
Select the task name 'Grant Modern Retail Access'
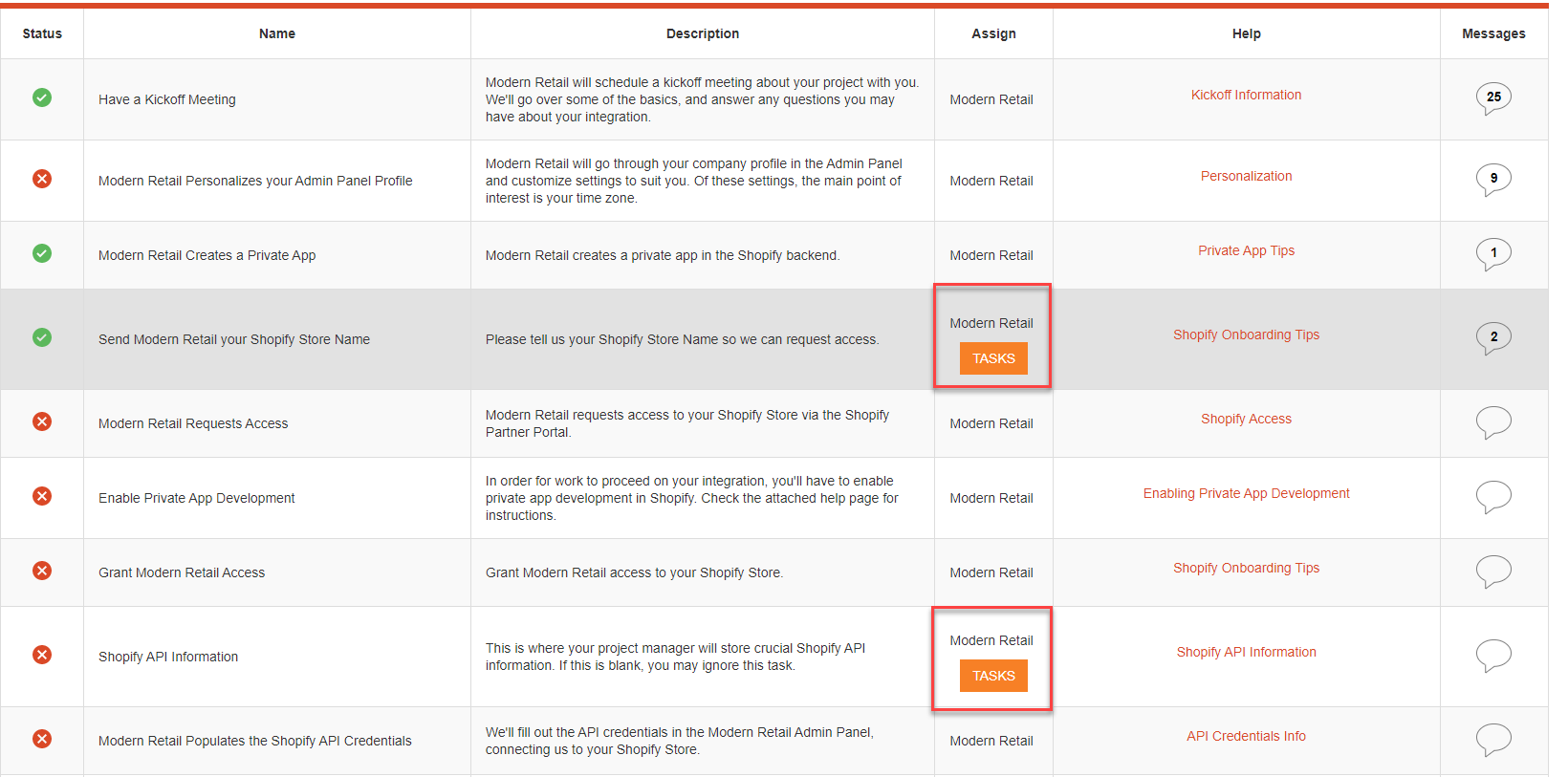coord(182,572)
